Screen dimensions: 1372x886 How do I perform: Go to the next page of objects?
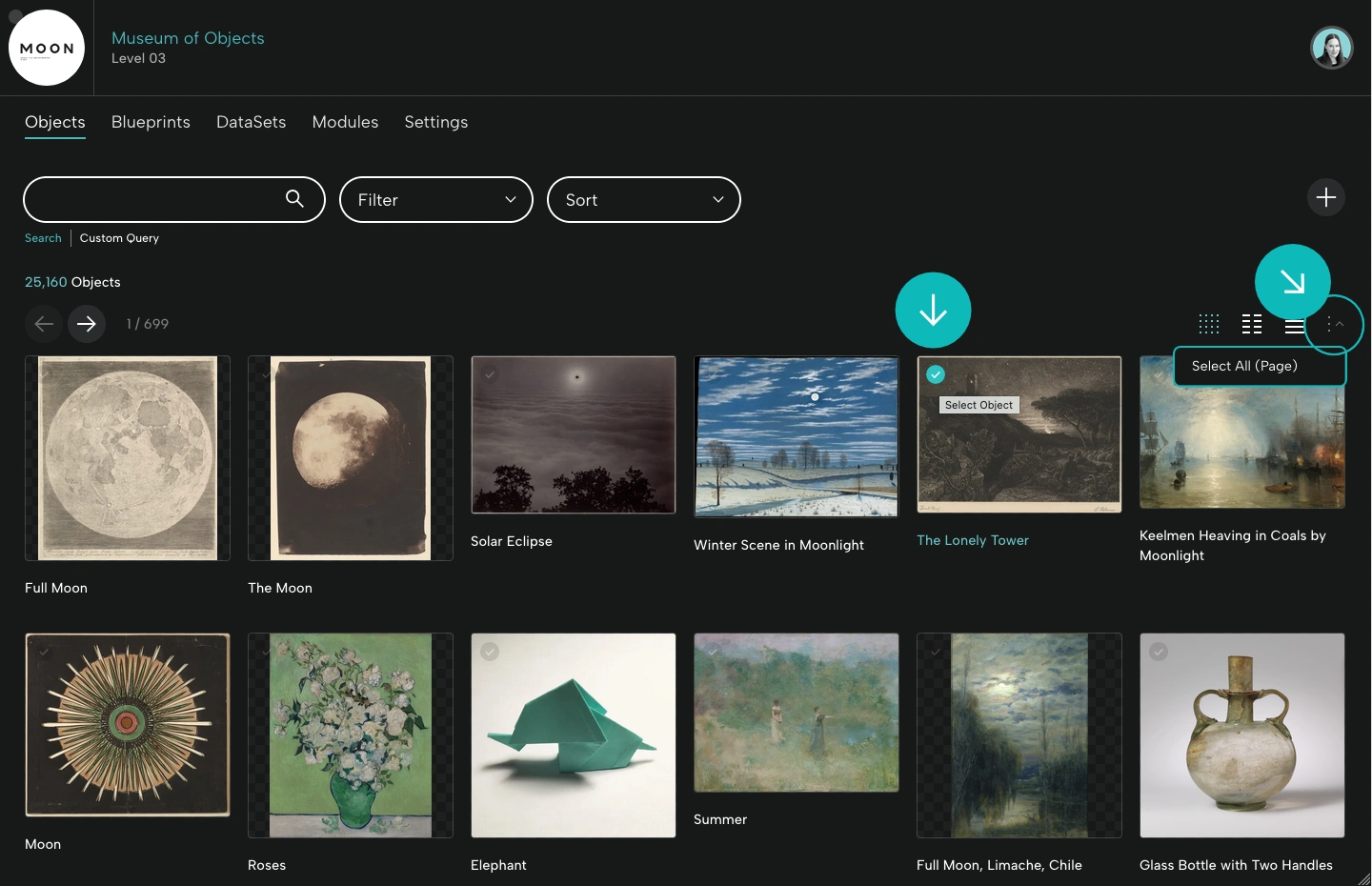pos(87,324)
